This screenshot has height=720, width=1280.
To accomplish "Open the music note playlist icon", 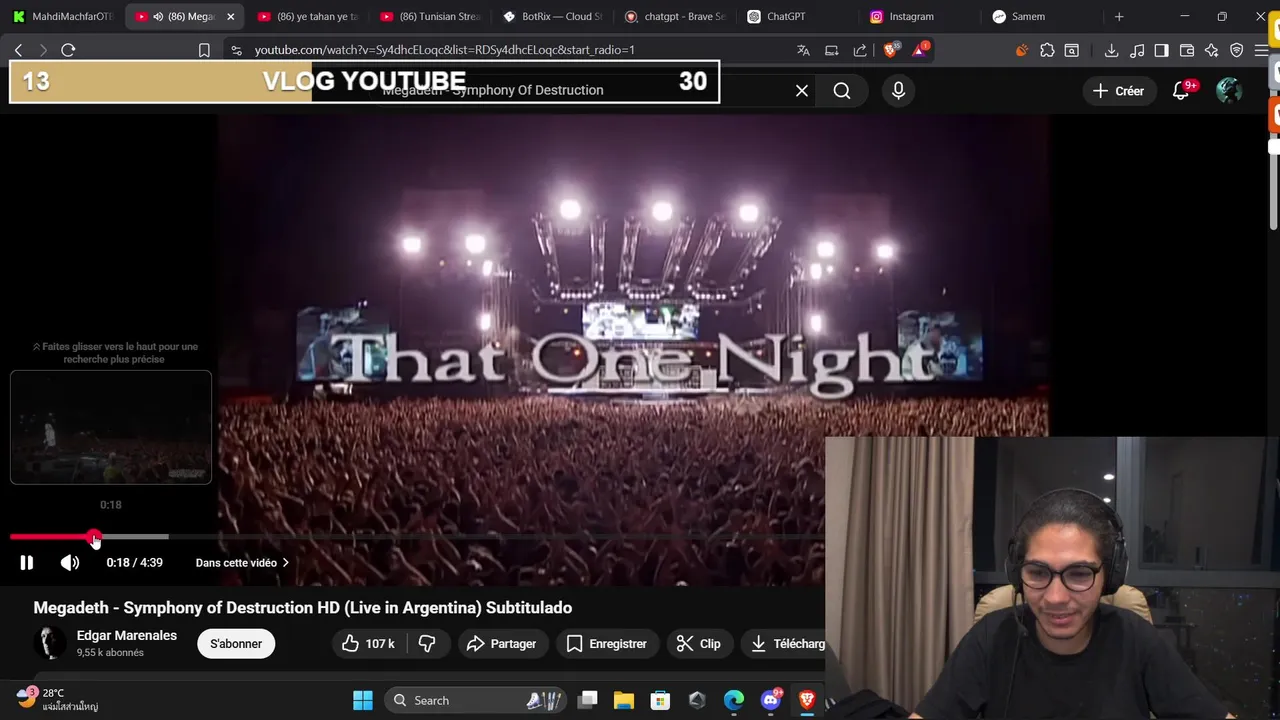I will pyautogui.click(x=1137, y=50).
